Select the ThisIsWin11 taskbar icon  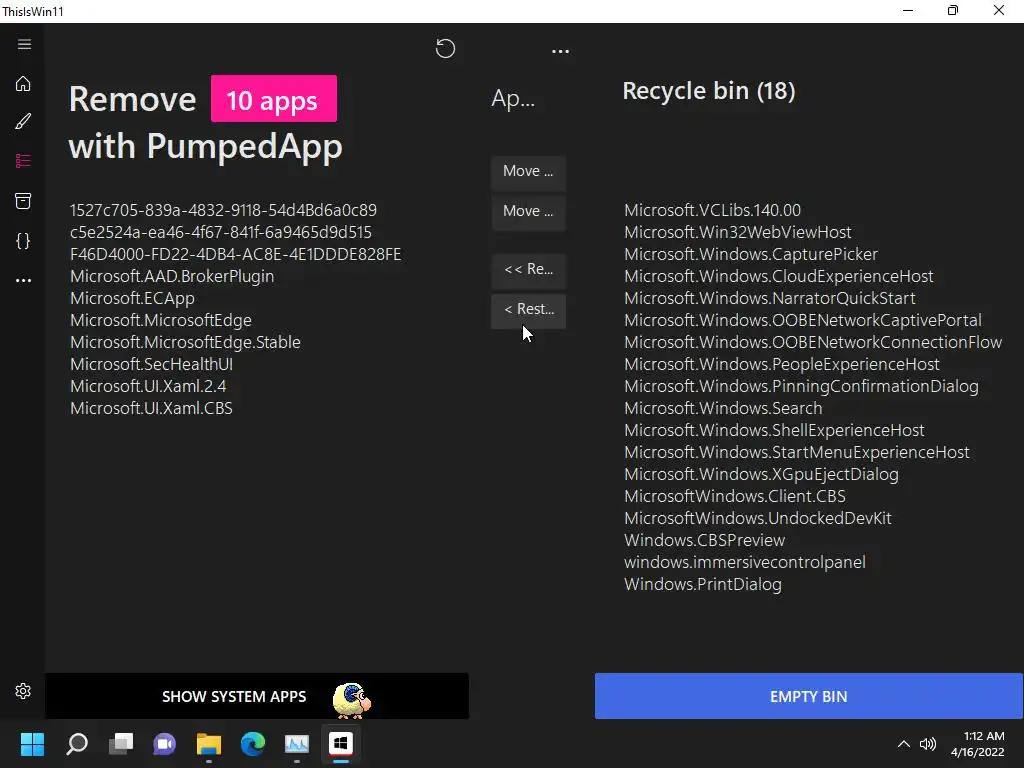click(x=341, y=743)
